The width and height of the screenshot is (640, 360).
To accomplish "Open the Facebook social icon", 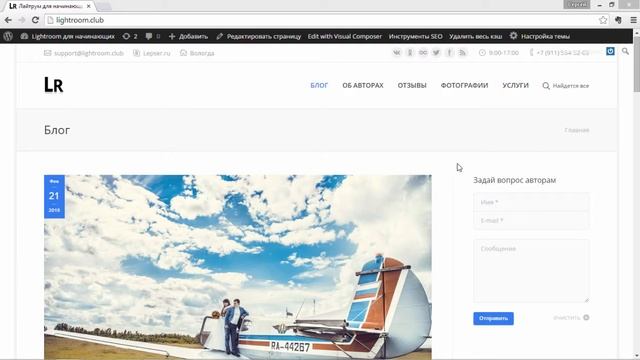I will point(449,53).
